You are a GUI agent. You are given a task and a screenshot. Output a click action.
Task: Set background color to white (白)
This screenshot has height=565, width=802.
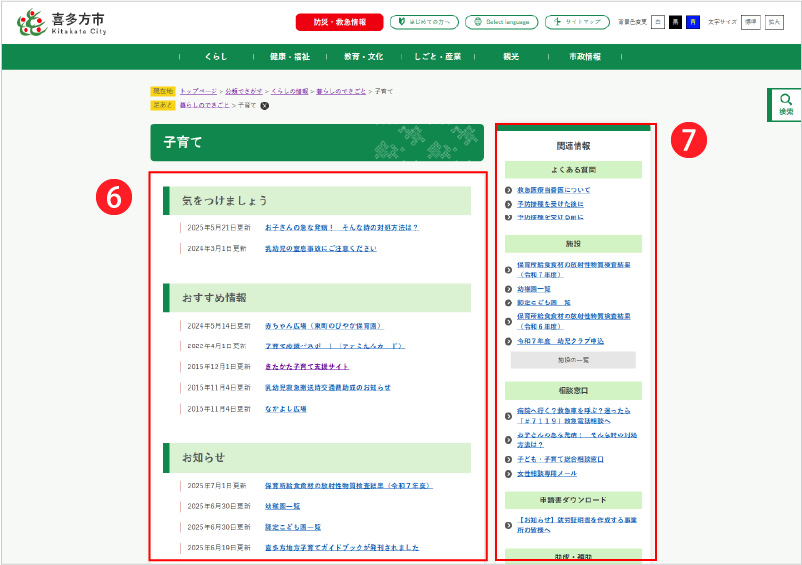pos(658,22)
